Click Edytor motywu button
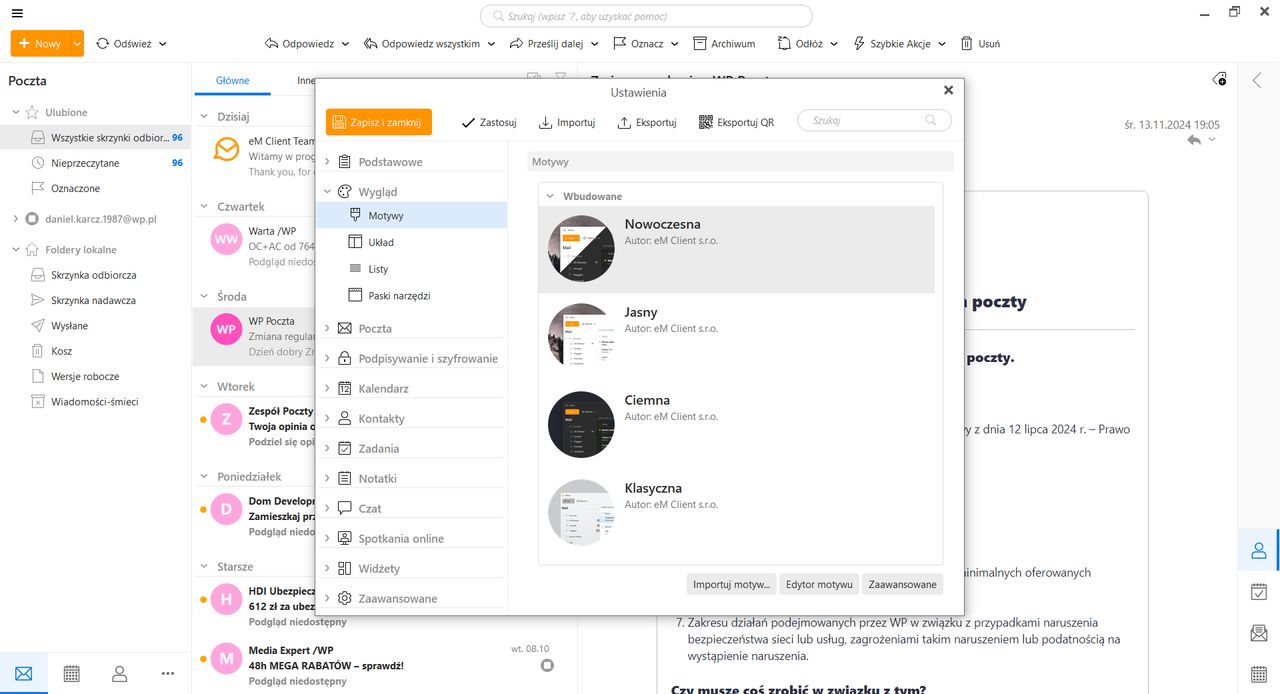This screenshot has height=694, width=1280. [x=819, y=584]
